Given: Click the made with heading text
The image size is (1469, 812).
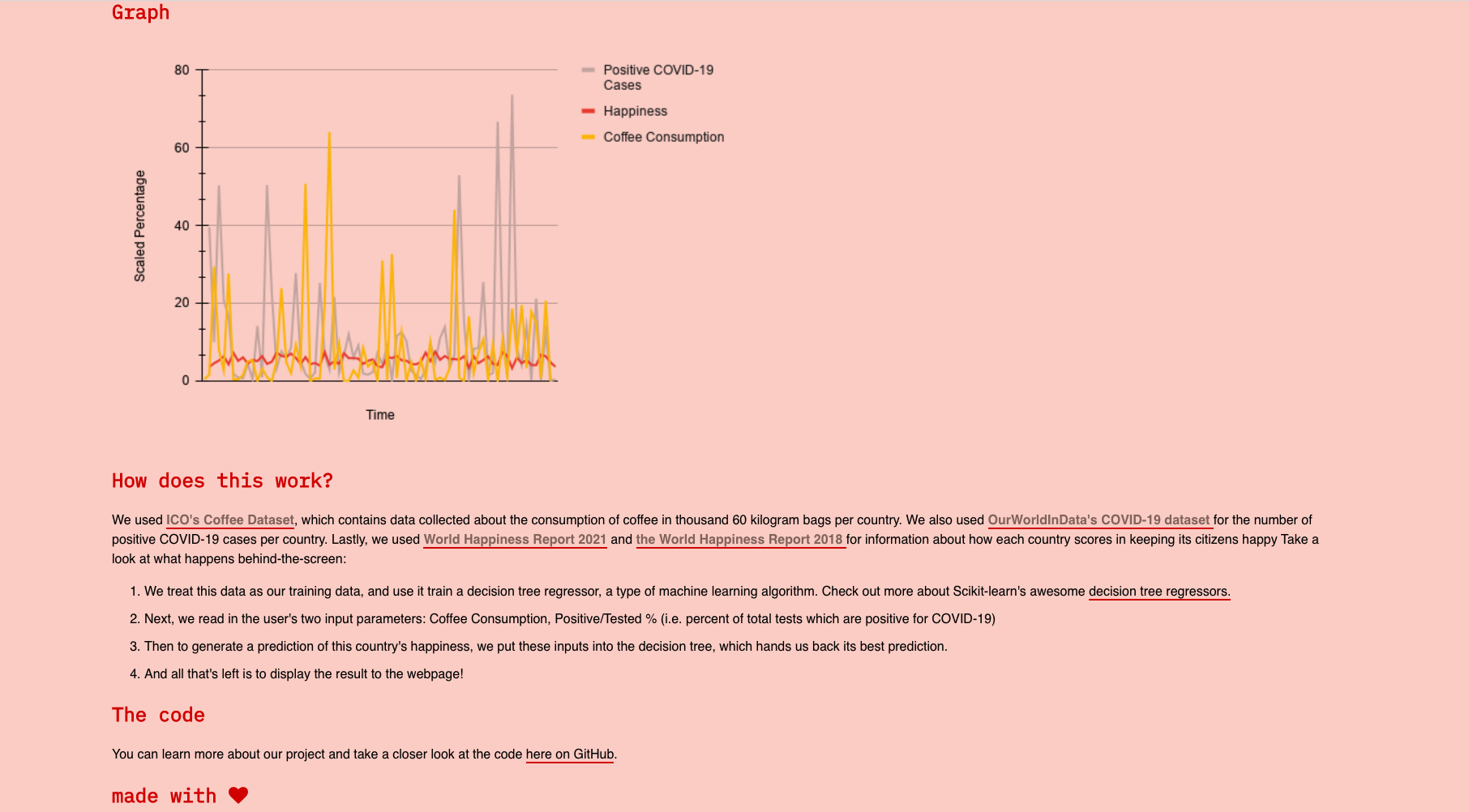Looking at the screenshot, I should coord(164,796).
